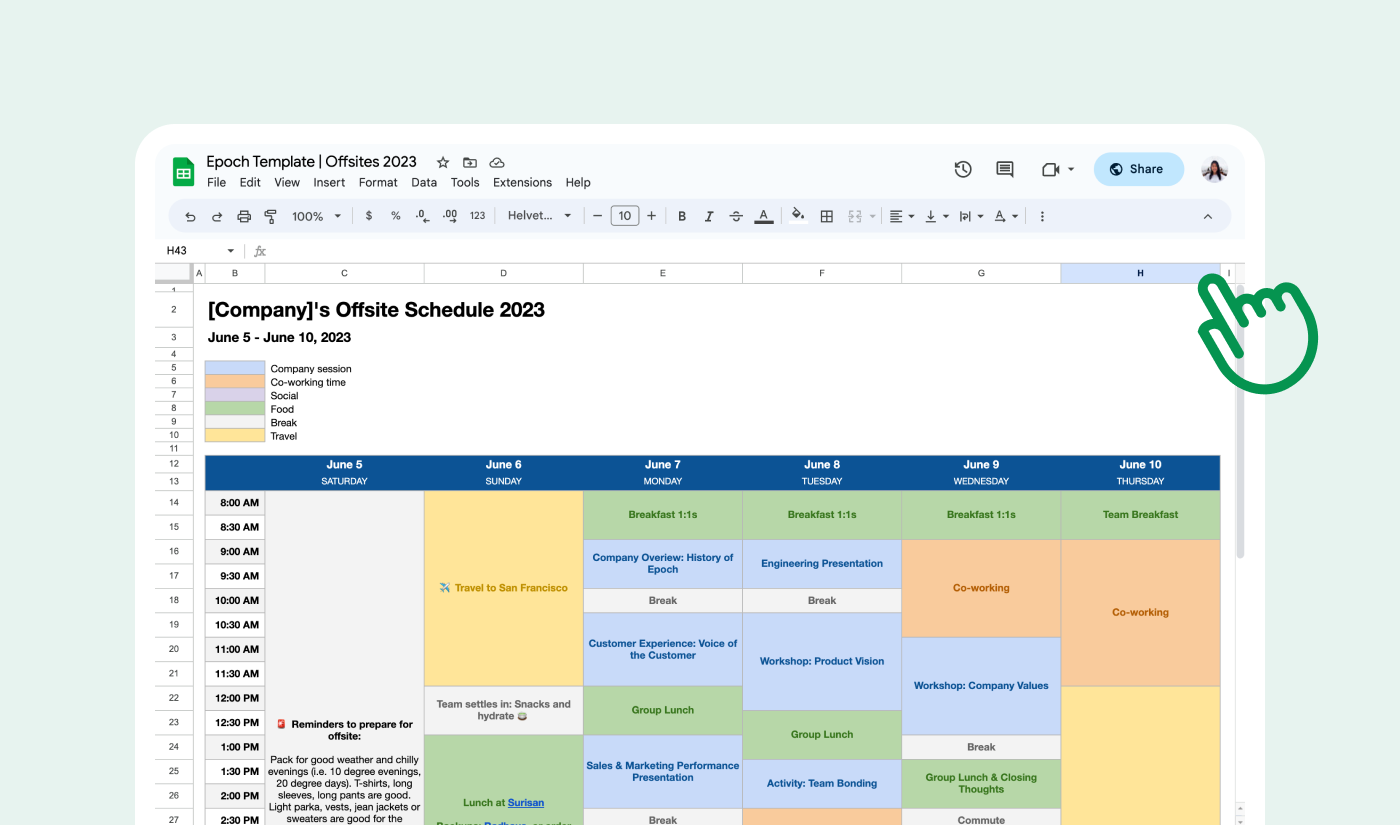This screenshot has height=825, width=1400.
Task: Check the cloud save status icon
Action: (496, 162)
